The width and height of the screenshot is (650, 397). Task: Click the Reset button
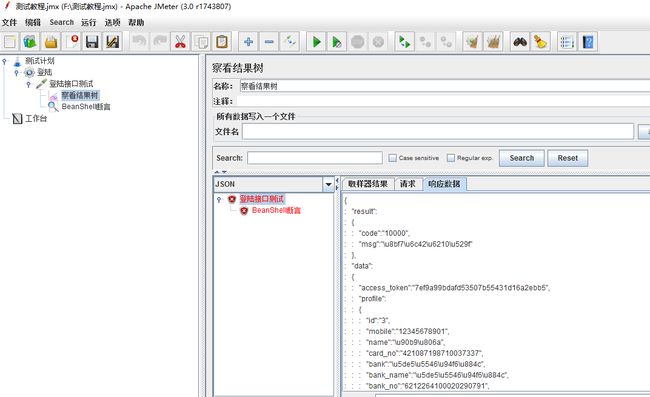click(568, 158)
